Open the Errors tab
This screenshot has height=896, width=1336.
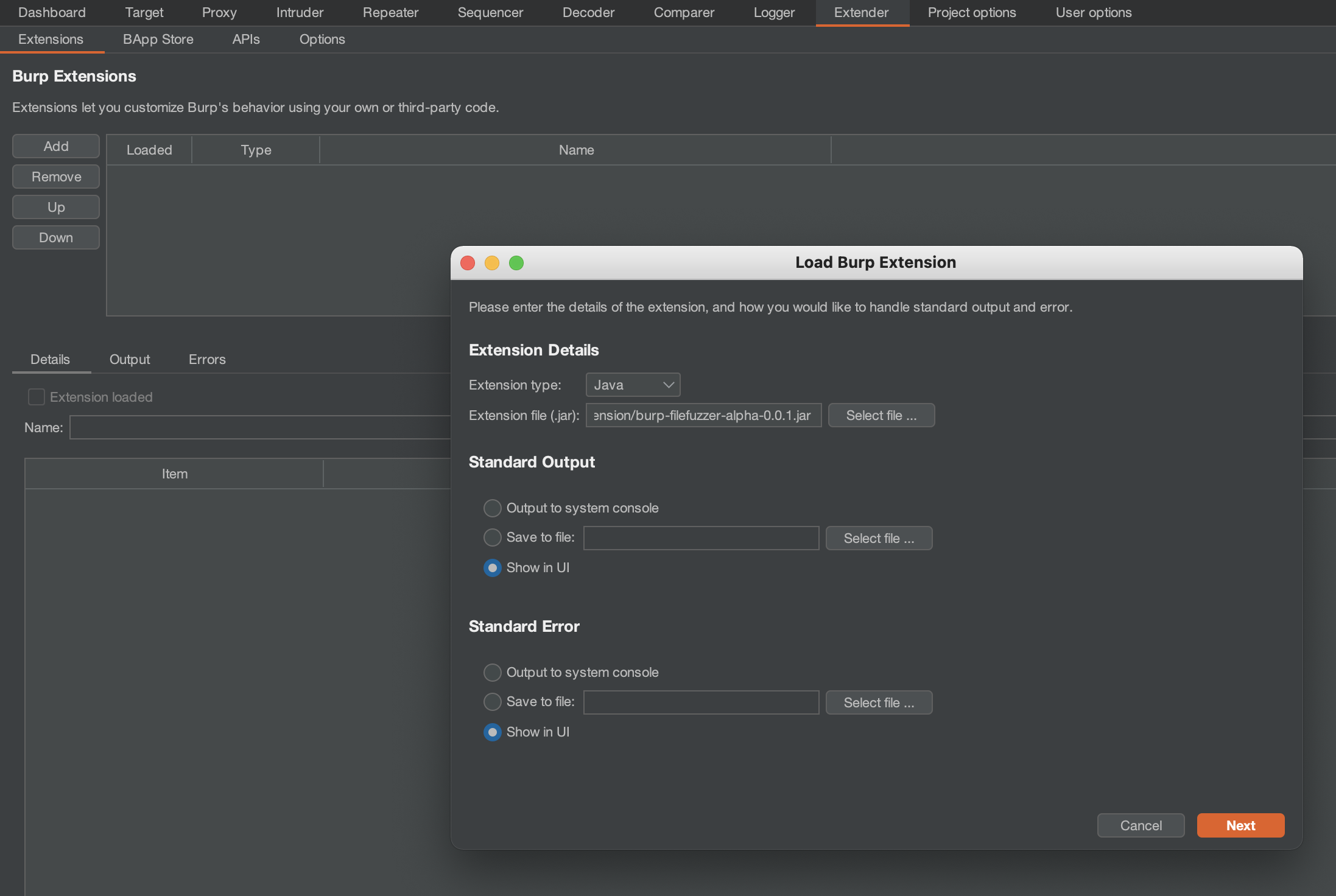click(x=207, y=359)
